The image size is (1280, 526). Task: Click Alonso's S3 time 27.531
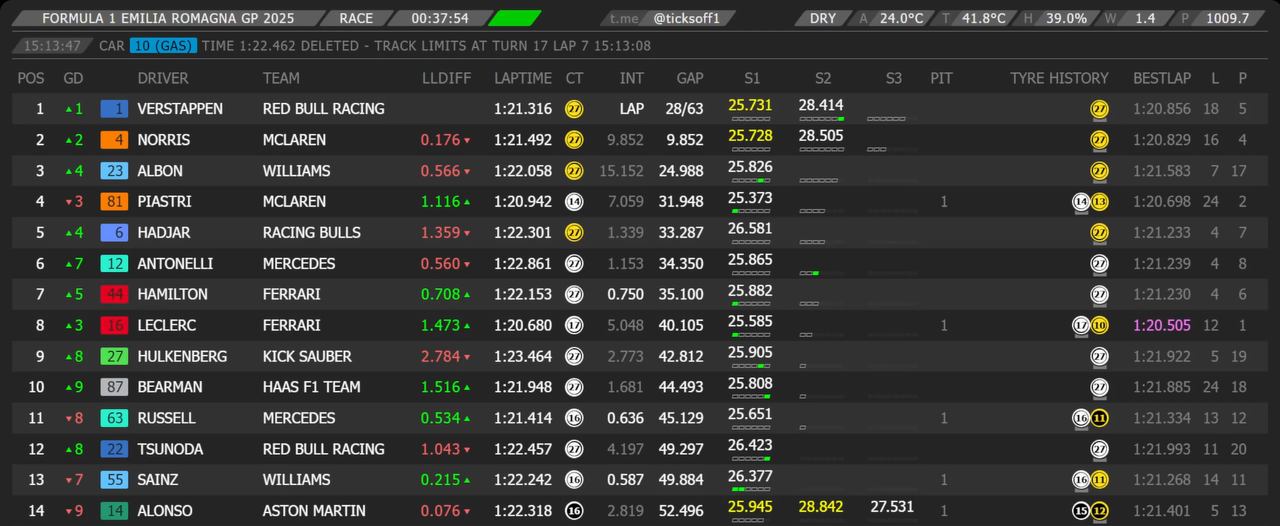click(893, 507)
